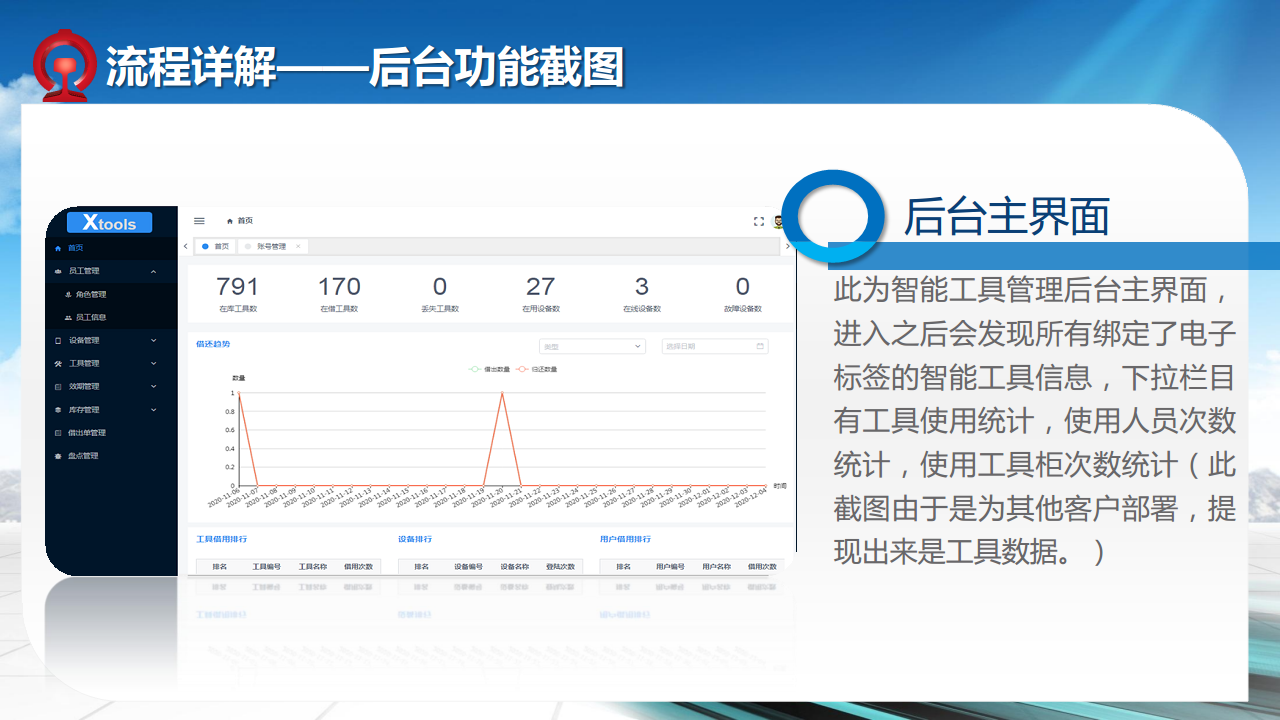Viewport: 1280px width, 720px height.
Task: Click the 首页 home icon in sidebar
Action: 58,248
